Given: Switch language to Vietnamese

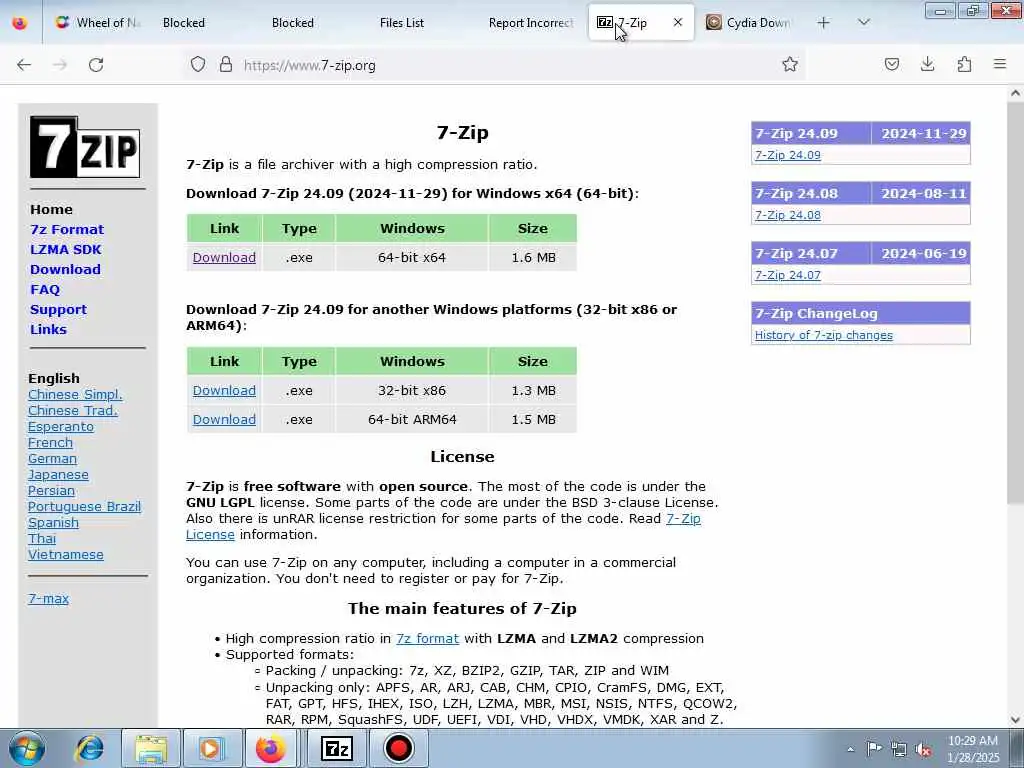Looking at the screenshot, I should coord(66,554).
